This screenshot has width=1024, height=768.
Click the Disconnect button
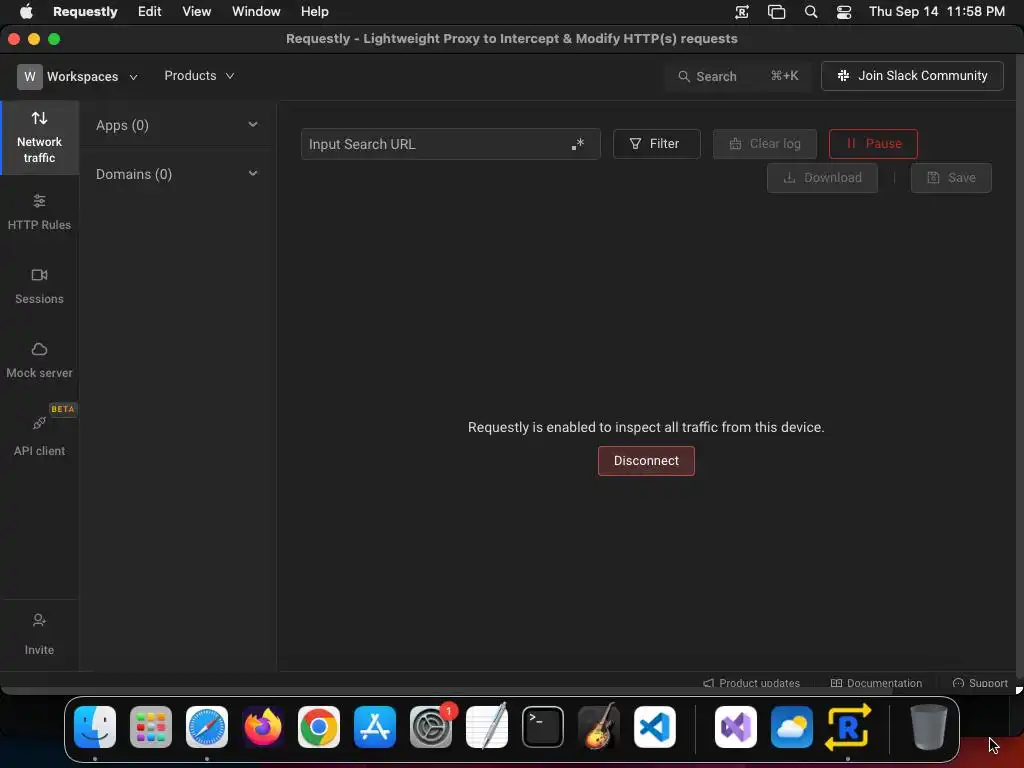point(646,460)
